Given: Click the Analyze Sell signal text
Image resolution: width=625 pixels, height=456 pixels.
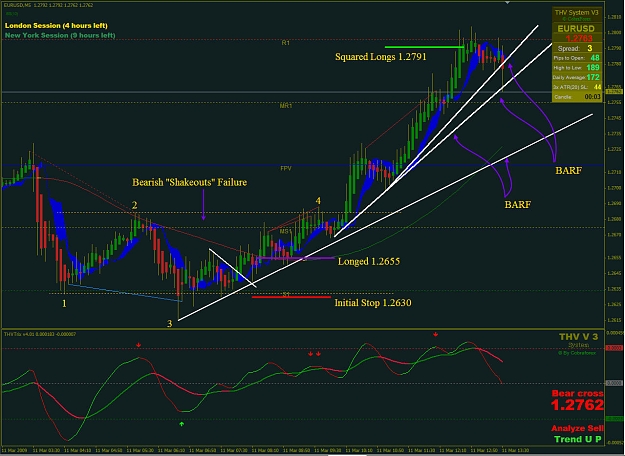Looking at the screenshot, I should point(578,428).
